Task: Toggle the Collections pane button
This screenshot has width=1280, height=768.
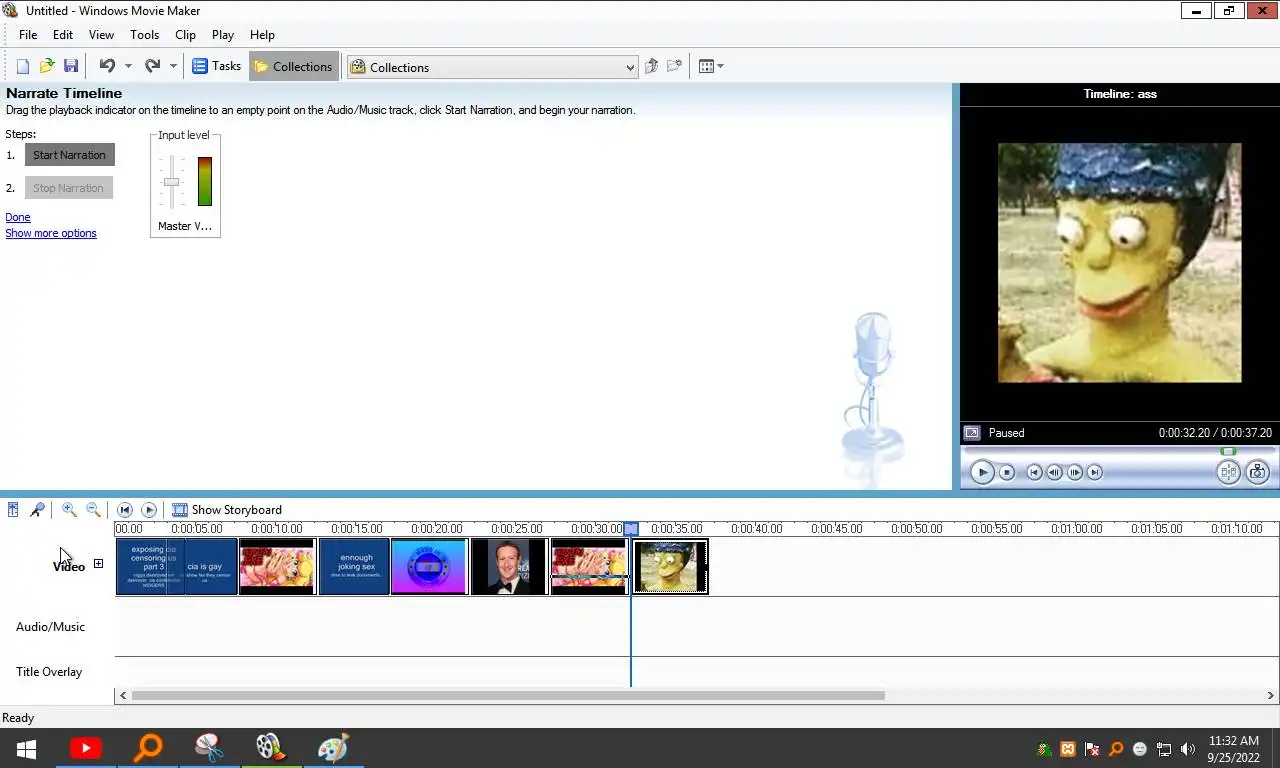Action: (x=293, y=67)
